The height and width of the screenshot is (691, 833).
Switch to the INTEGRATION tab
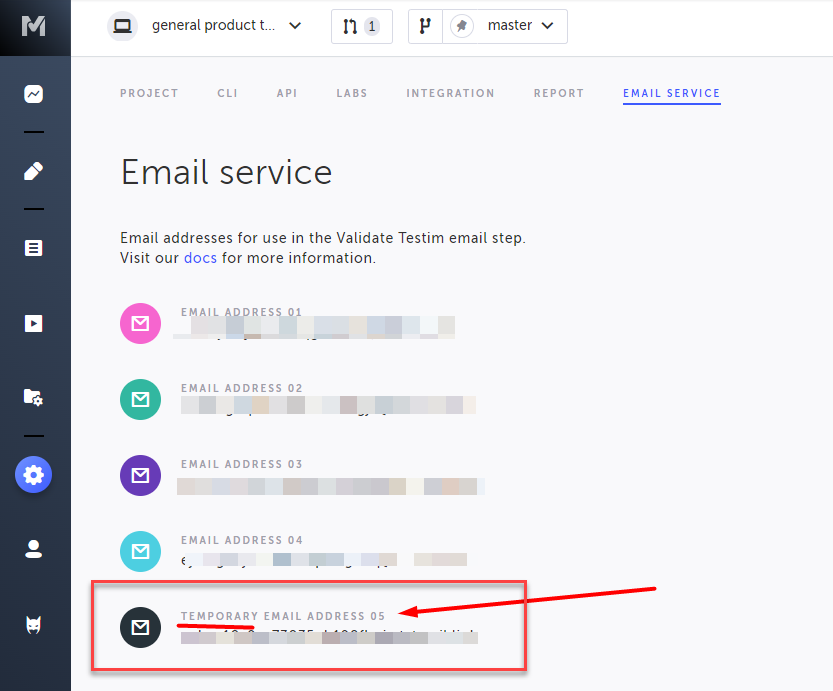(450, 93)
